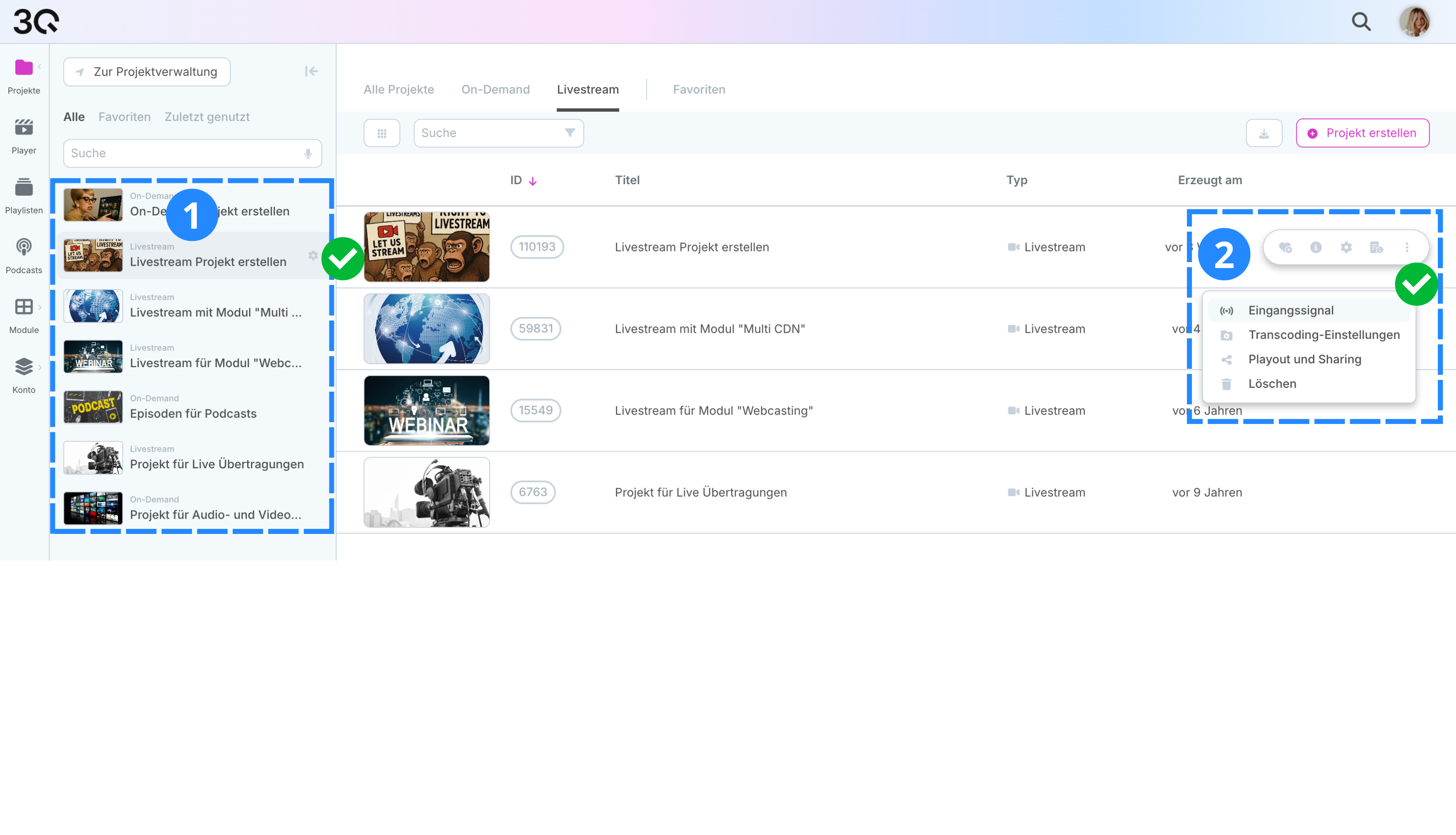
Task: Open the search filter funnel dropdown
Action: pos(569,133)
